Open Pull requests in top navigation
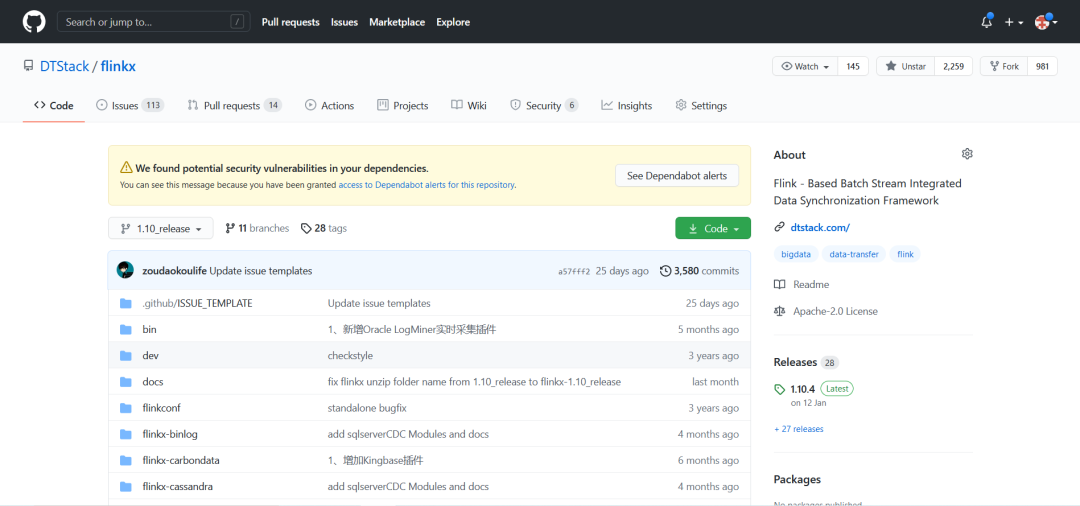The width and height of the screenshot is (1080, 506). [291, 22]
